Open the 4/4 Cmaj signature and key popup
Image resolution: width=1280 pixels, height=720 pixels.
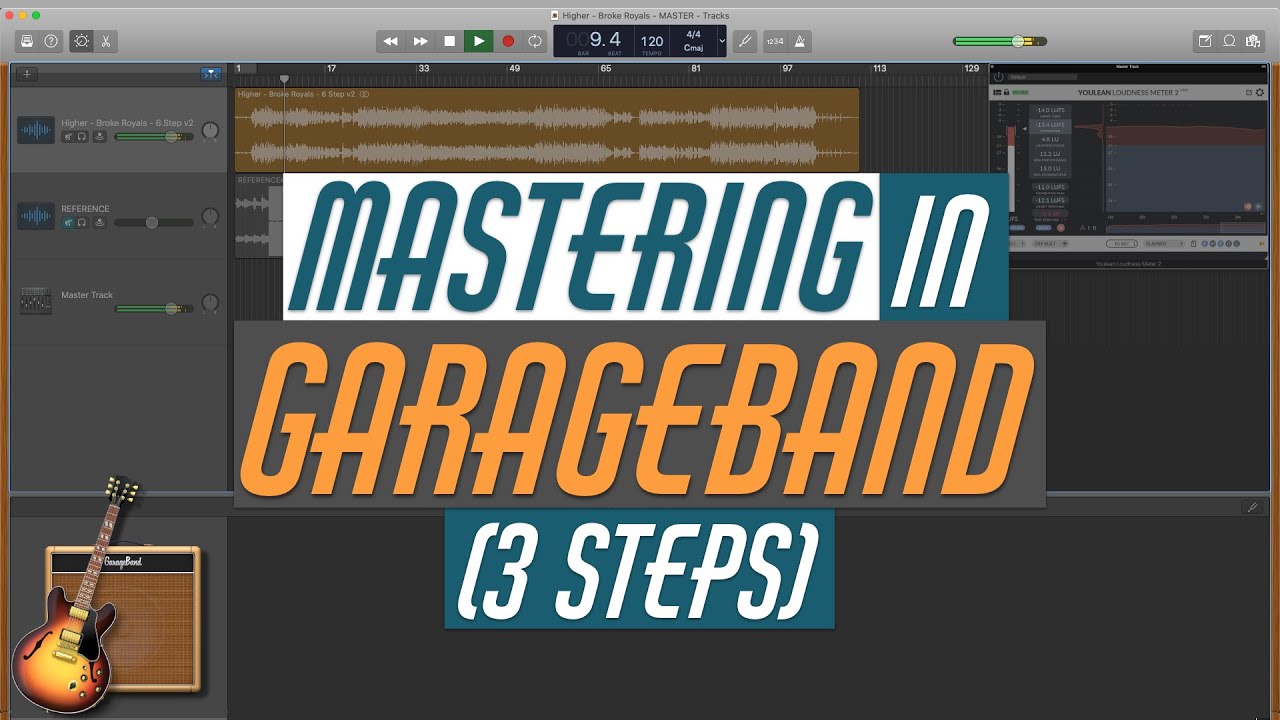click(x=693, y=41)
